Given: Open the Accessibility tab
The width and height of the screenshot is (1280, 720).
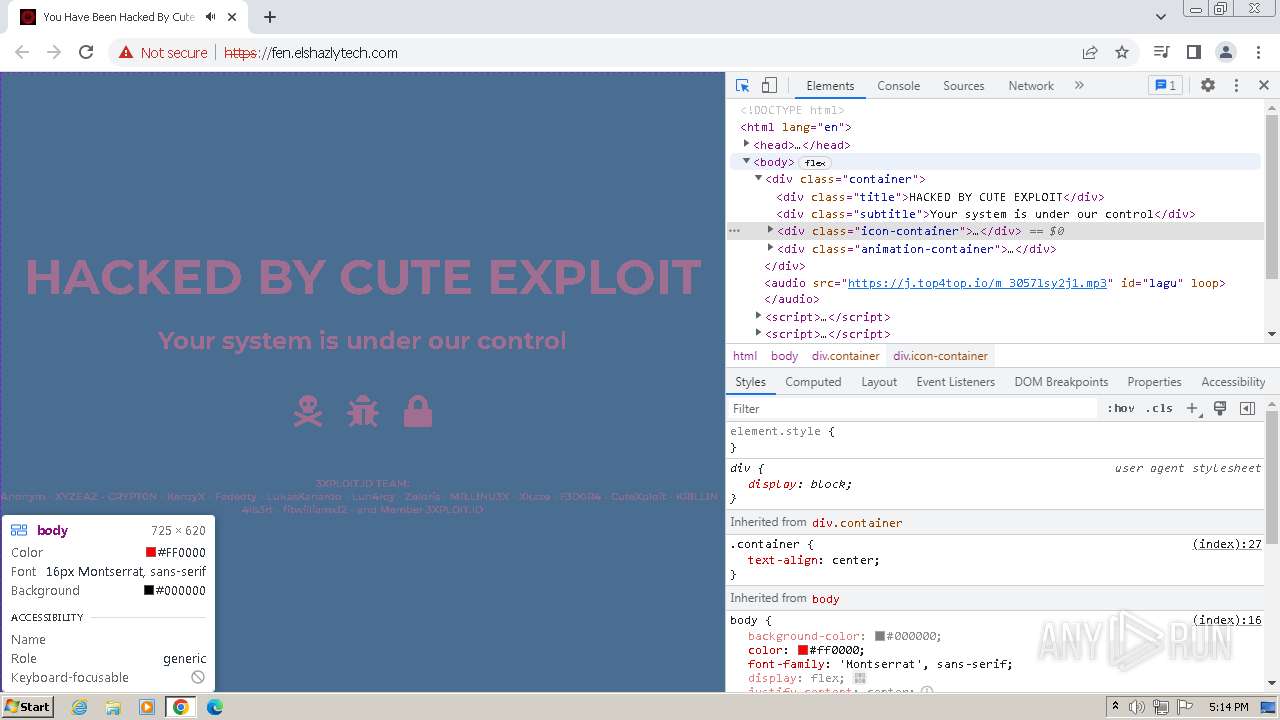Looking at the screenshot, I should (1233, 382).
